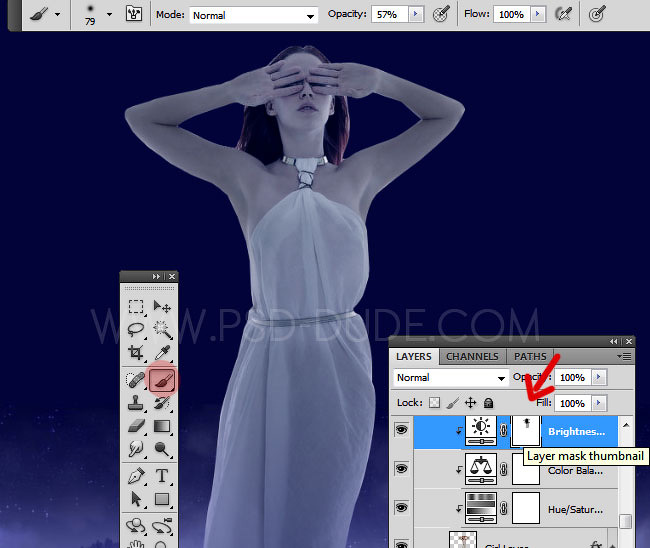Select the Spot Healing Brush tool
This screenshot has height=548, width=650.
coord(136,380)
